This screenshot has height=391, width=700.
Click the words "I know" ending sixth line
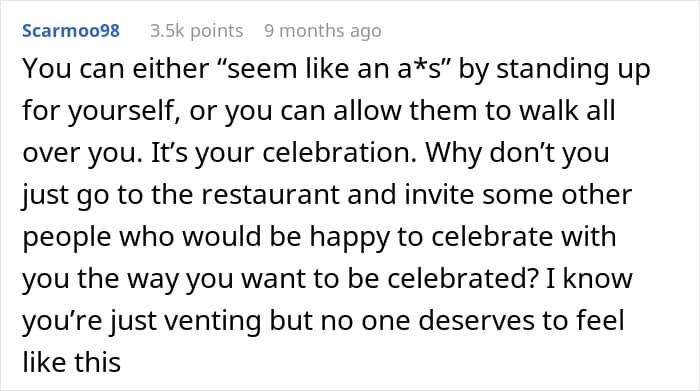coord(588,279)
